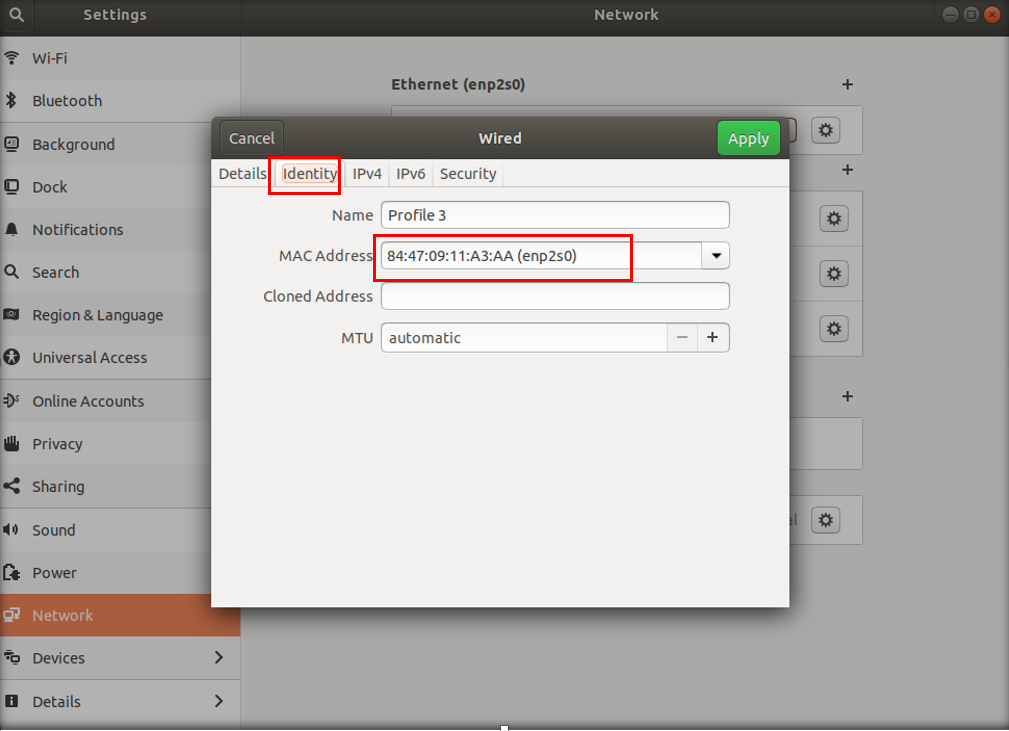Image resolution: width=1009 pixels, height=731 pixels.
Task: Click the last gear in the three-row profile list
Action: click(x=834, y=329)
